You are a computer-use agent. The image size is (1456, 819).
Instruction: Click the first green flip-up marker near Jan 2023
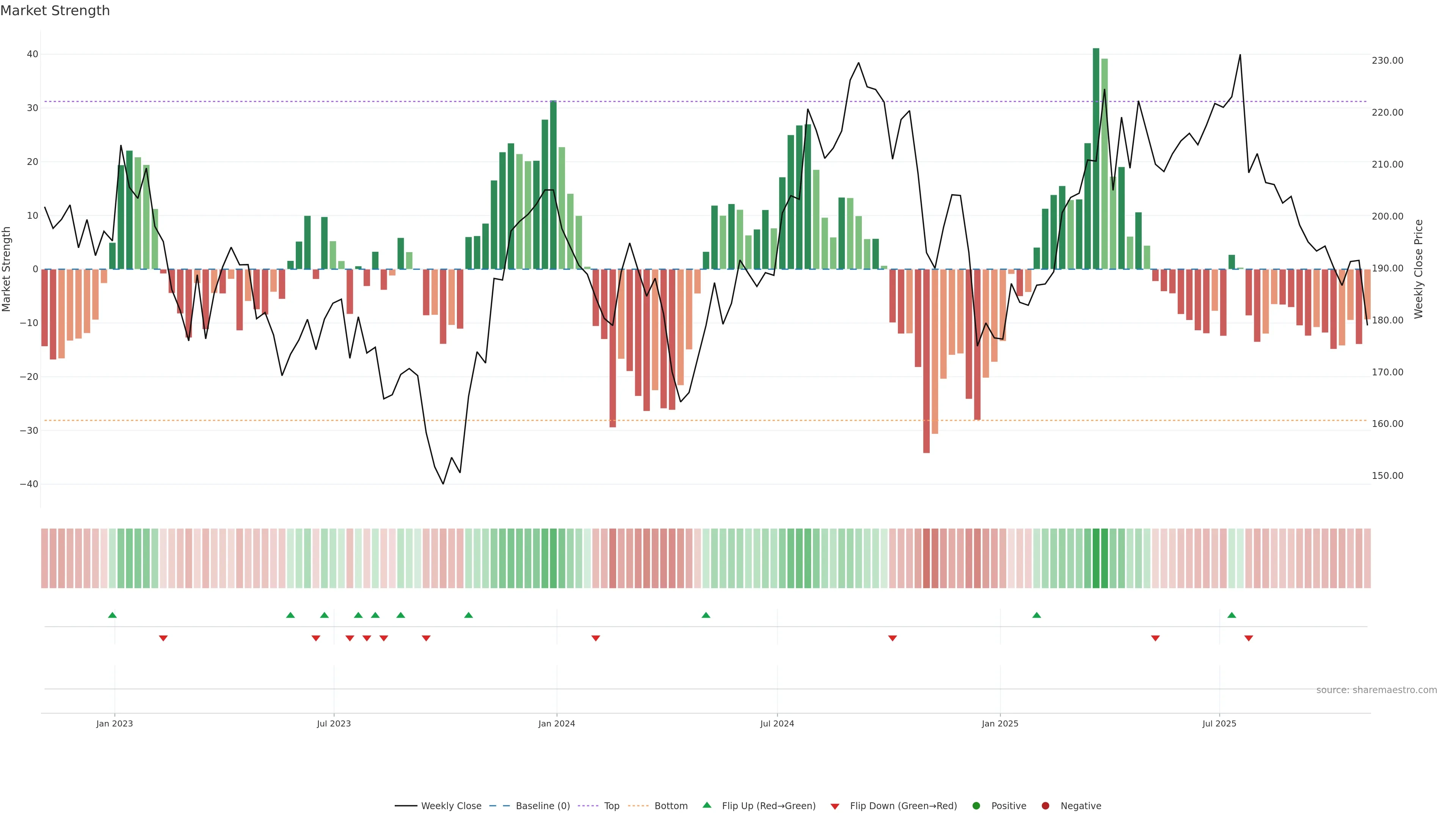click(113, 615)
